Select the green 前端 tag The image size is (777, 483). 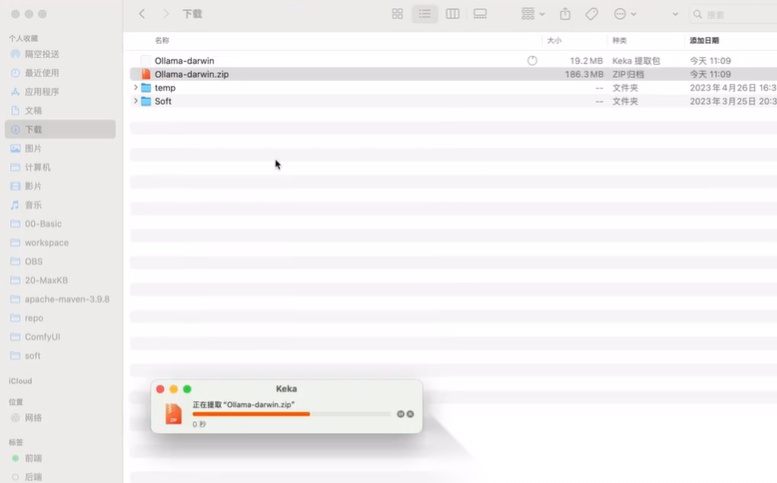click(60, 458)
